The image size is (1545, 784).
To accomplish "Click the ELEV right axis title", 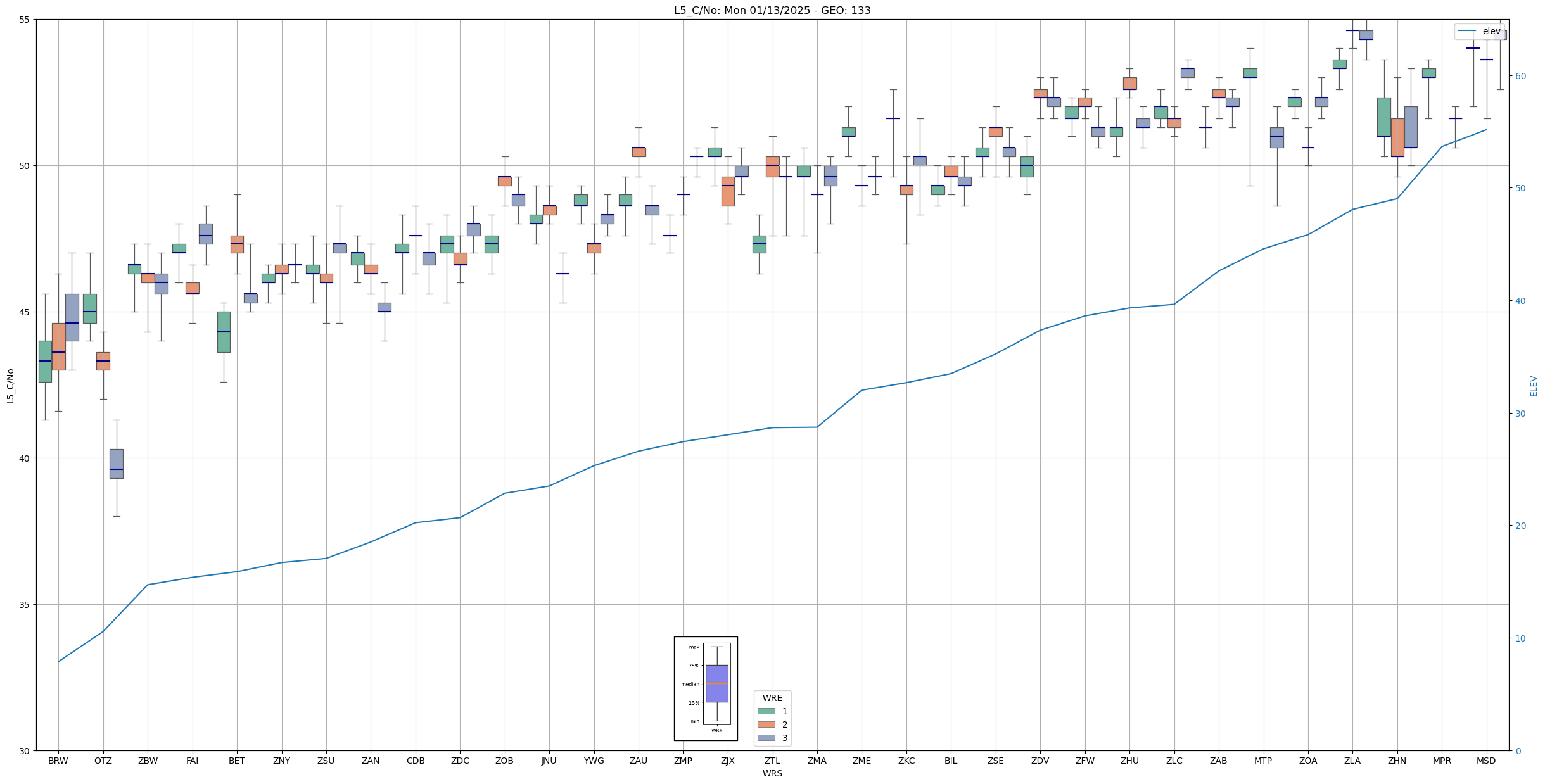I will pyautogui.click(x=1534, y=386).
